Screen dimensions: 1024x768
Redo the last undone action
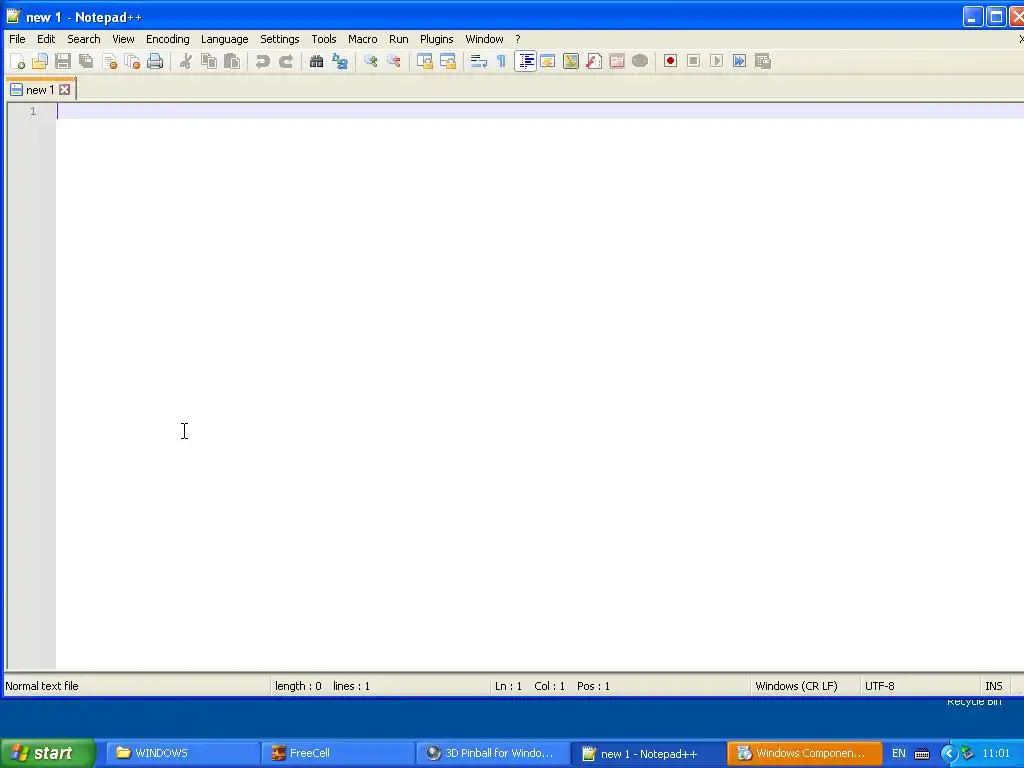(x=286, y=61)
